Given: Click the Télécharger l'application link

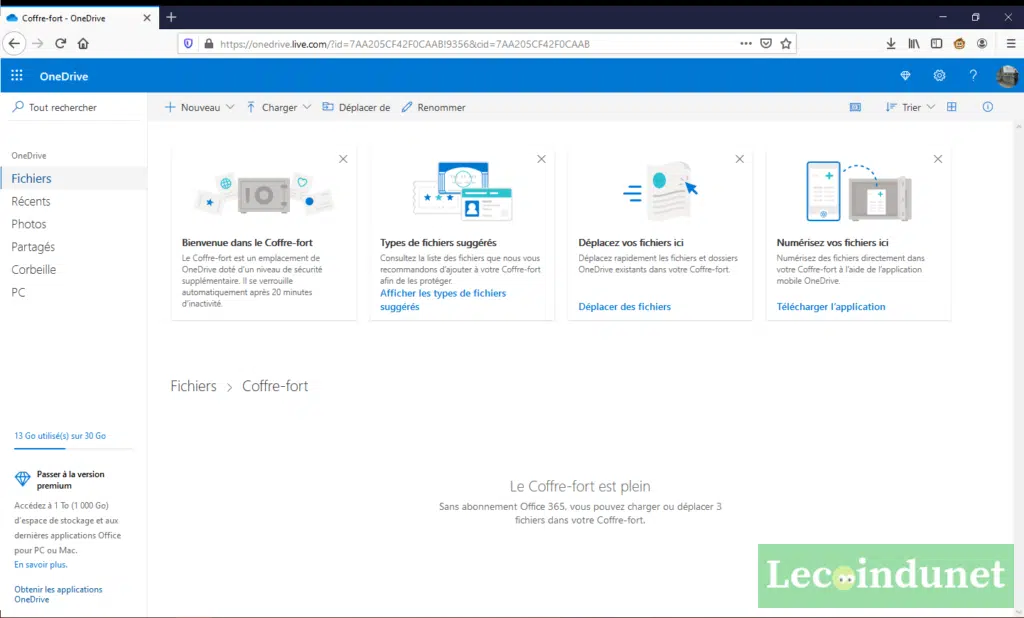Looking at the screenshot, I should pyautogui.click(x=831, y=306).
